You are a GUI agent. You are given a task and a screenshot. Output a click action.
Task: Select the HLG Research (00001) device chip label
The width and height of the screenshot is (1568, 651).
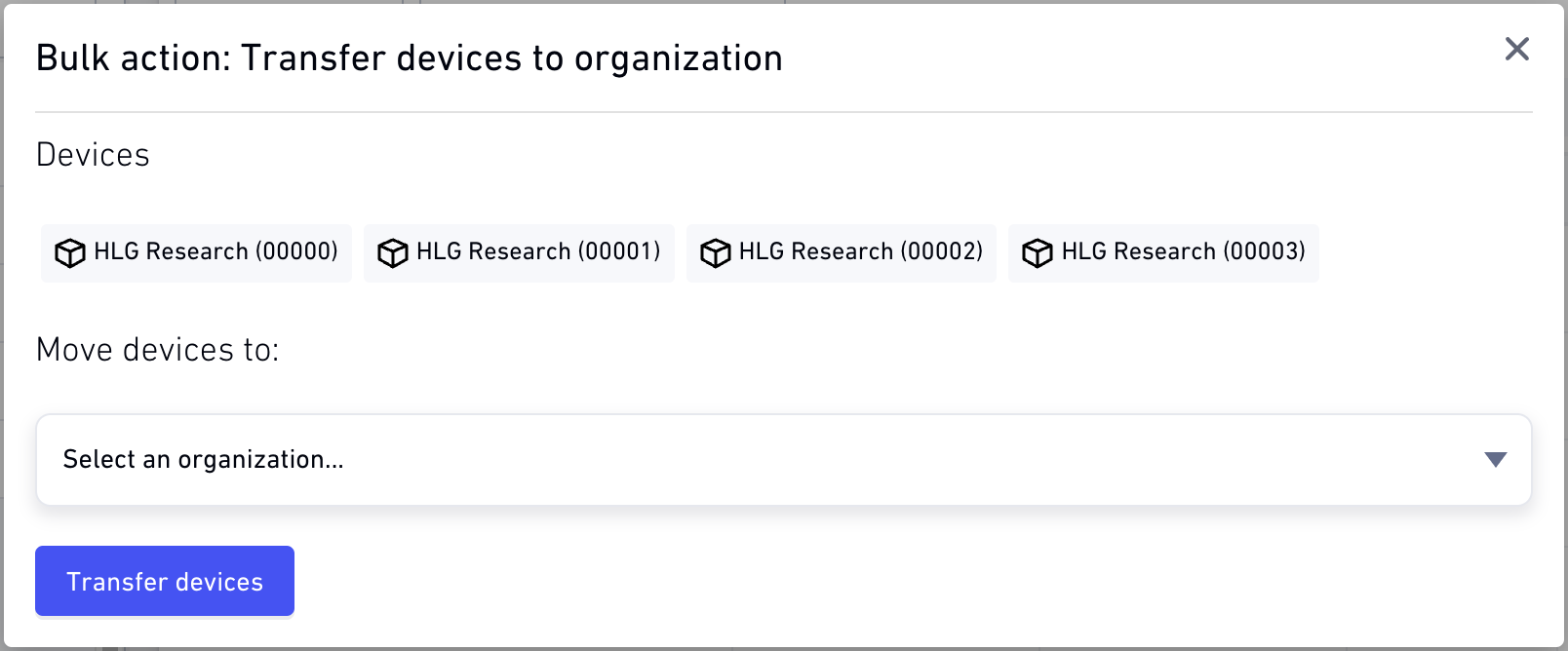pos(538,251)
